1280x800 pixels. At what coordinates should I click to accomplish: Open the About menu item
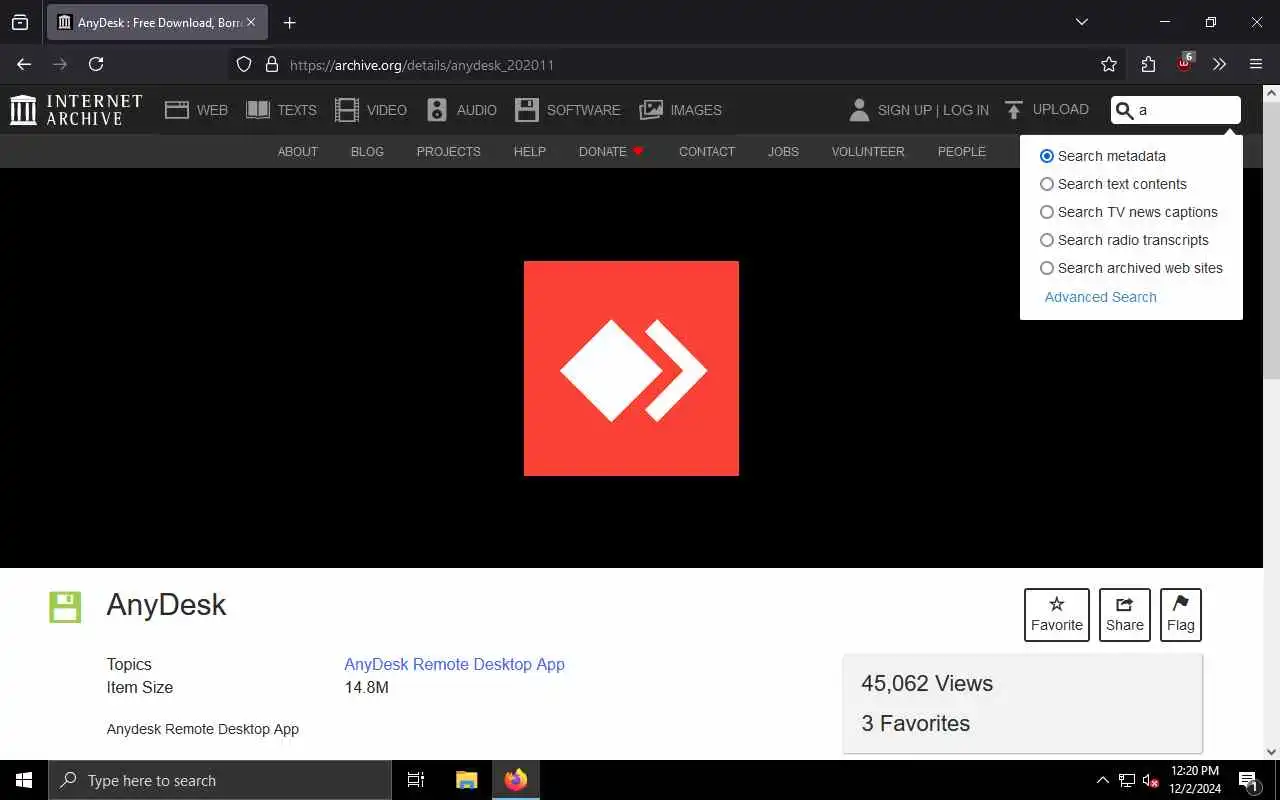298,152
